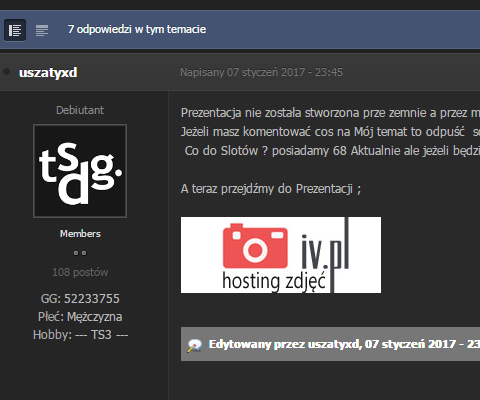Screen dimensions: 480x400
Task: Click the Members group label
Action: coord(80,234)
